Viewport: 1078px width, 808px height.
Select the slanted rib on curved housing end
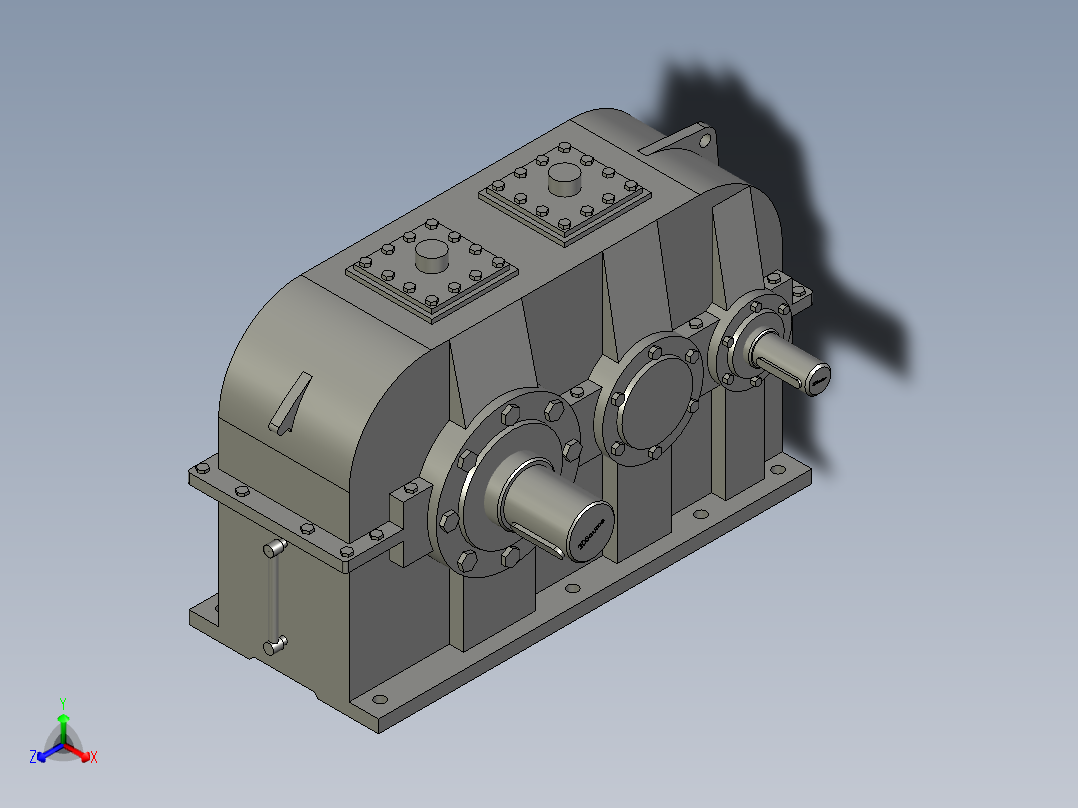[x=291, y=404]
